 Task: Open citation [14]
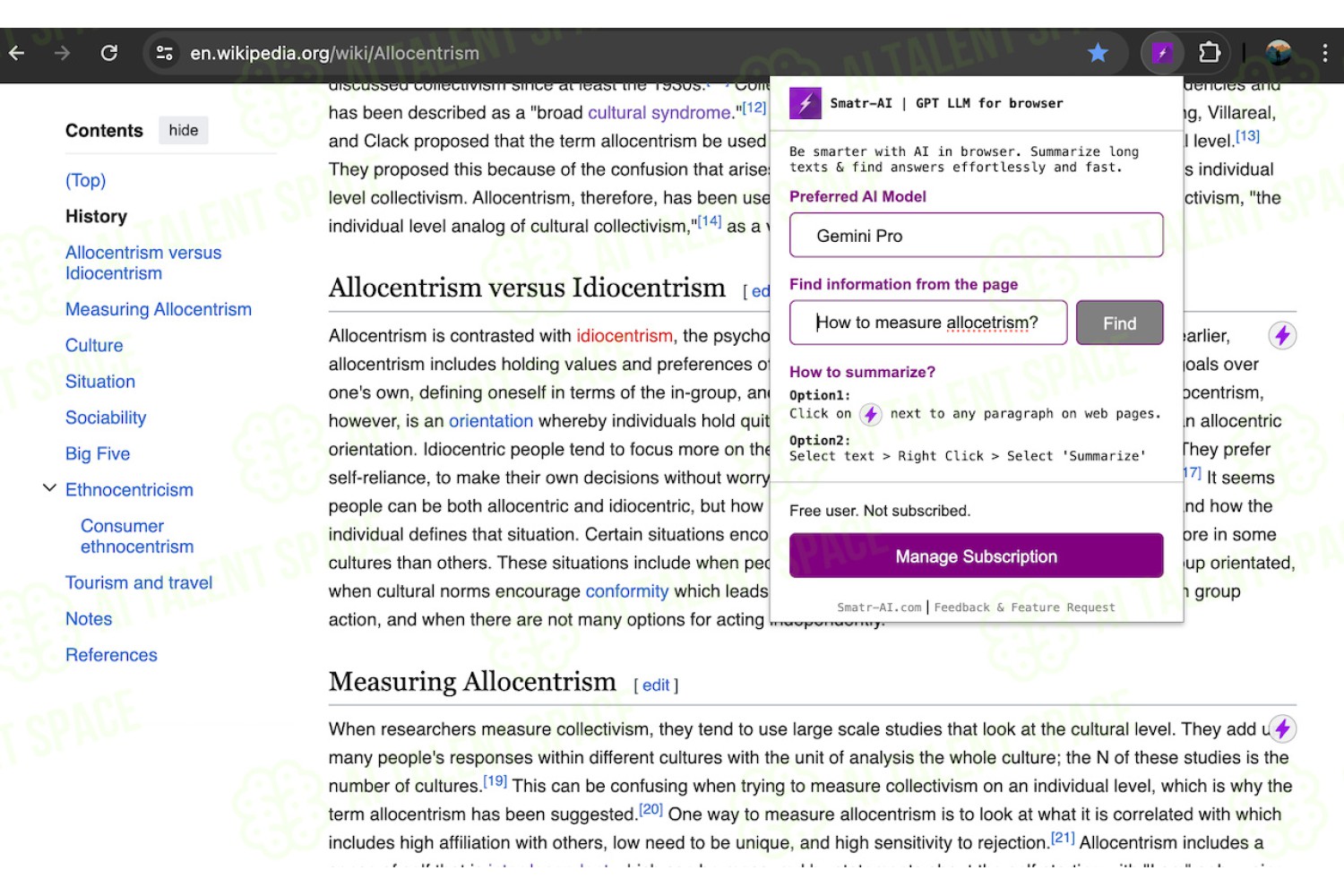710,220
